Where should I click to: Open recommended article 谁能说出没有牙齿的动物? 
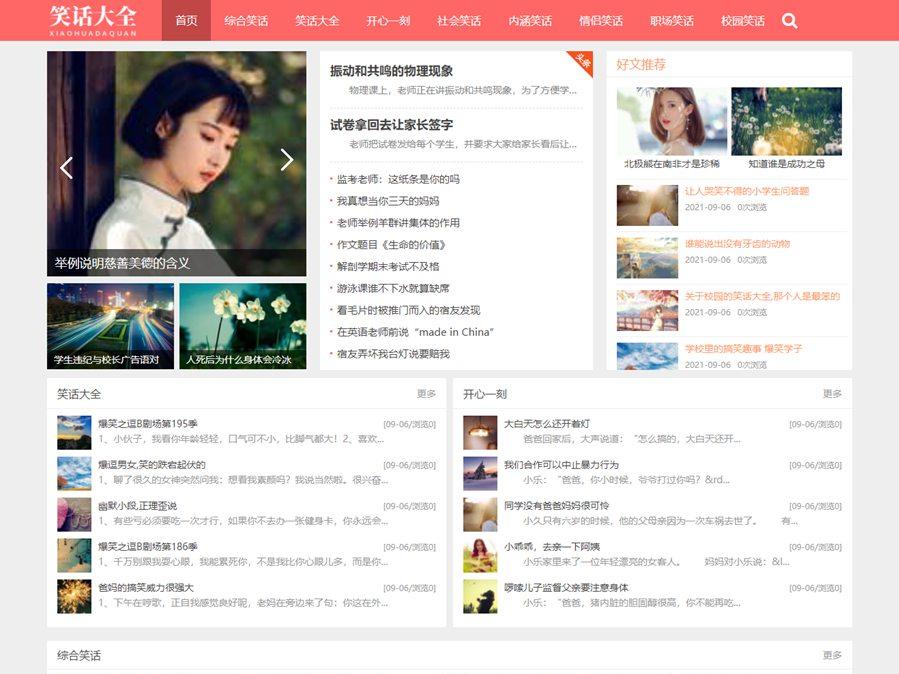coord(737,244)
